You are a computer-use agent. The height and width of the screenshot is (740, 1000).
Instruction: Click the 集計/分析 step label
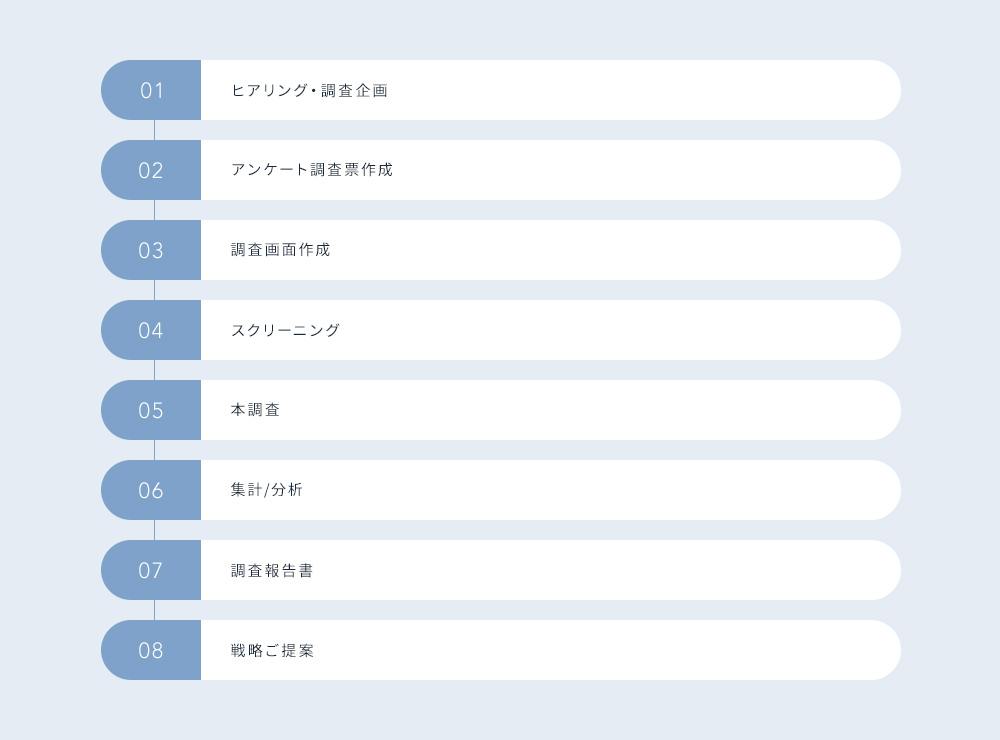tap(266, 490)
